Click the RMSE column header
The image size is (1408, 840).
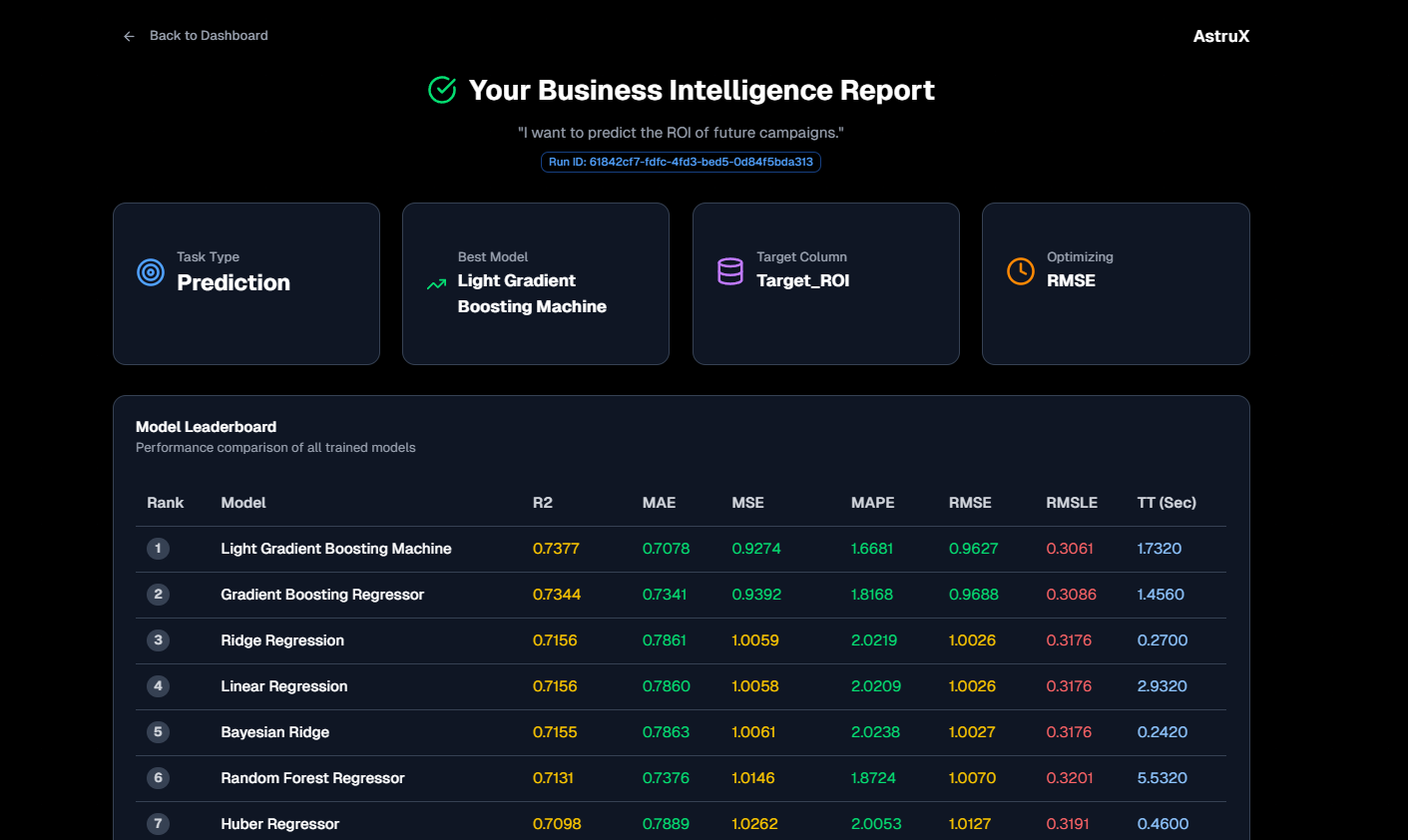point(969,503)
